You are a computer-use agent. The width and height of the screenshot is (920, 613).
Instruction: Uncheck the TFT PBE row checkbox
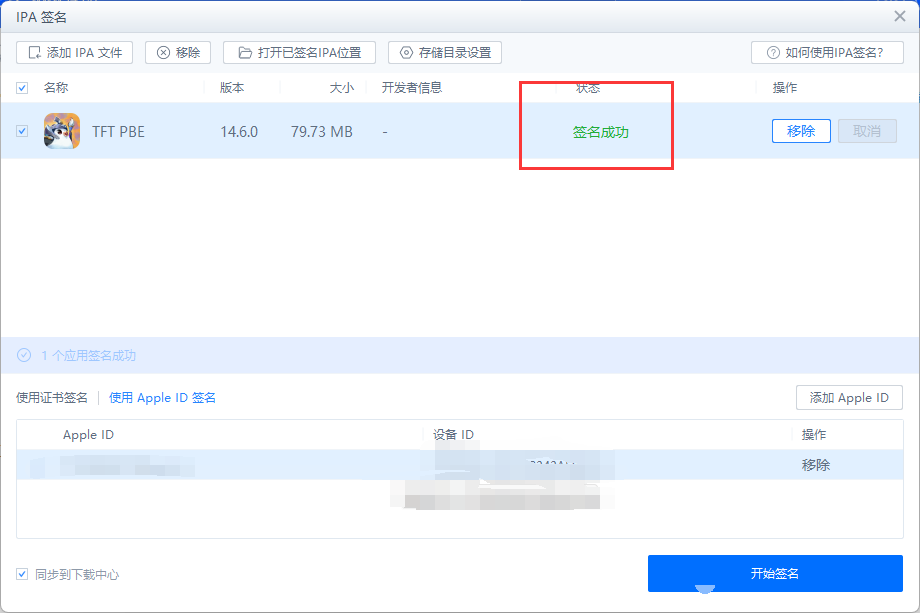pyautogui.click(x=22, y=131)
